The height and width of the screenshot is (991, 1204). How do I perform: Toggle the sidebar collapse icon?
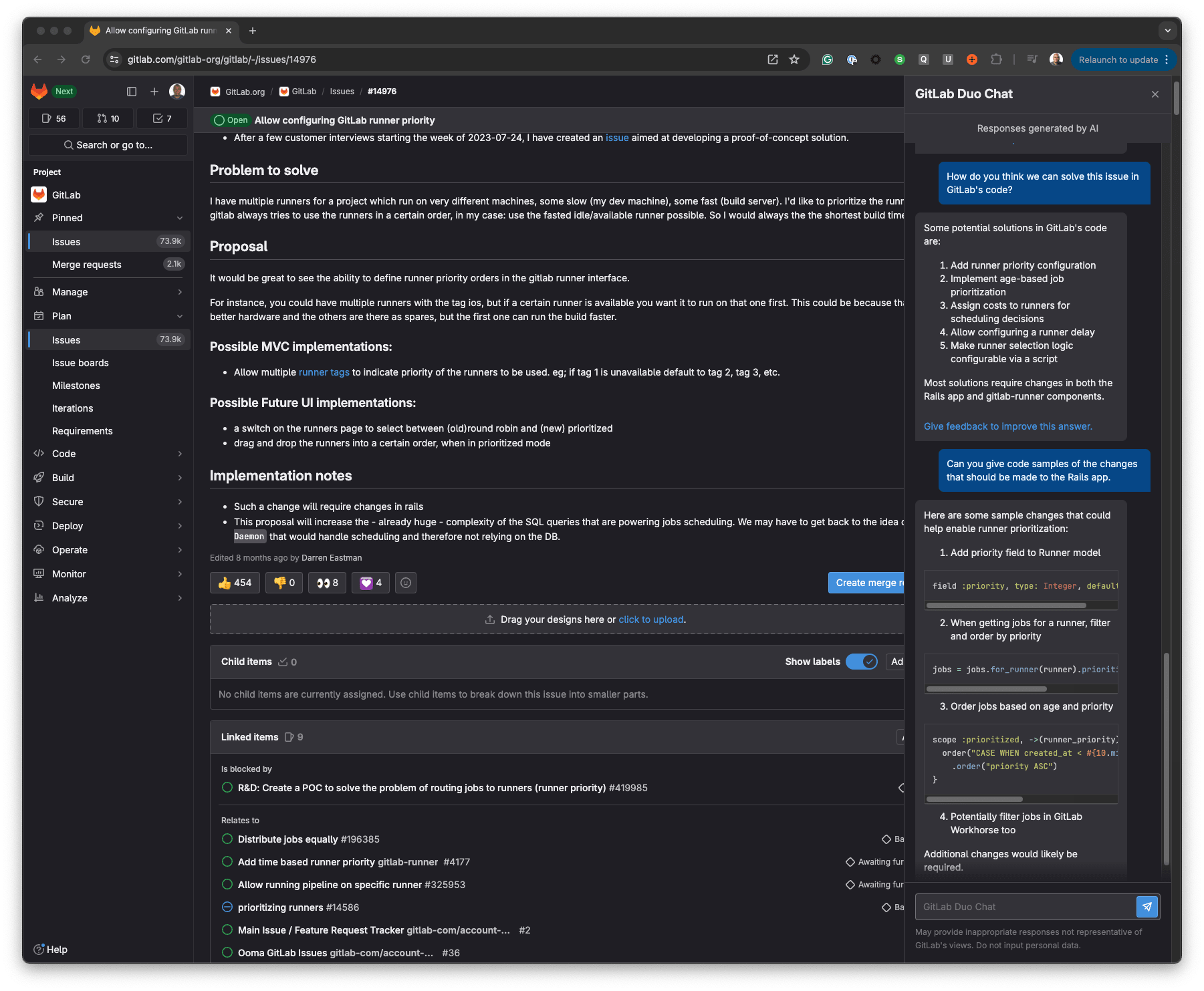(x=132, y=92)
